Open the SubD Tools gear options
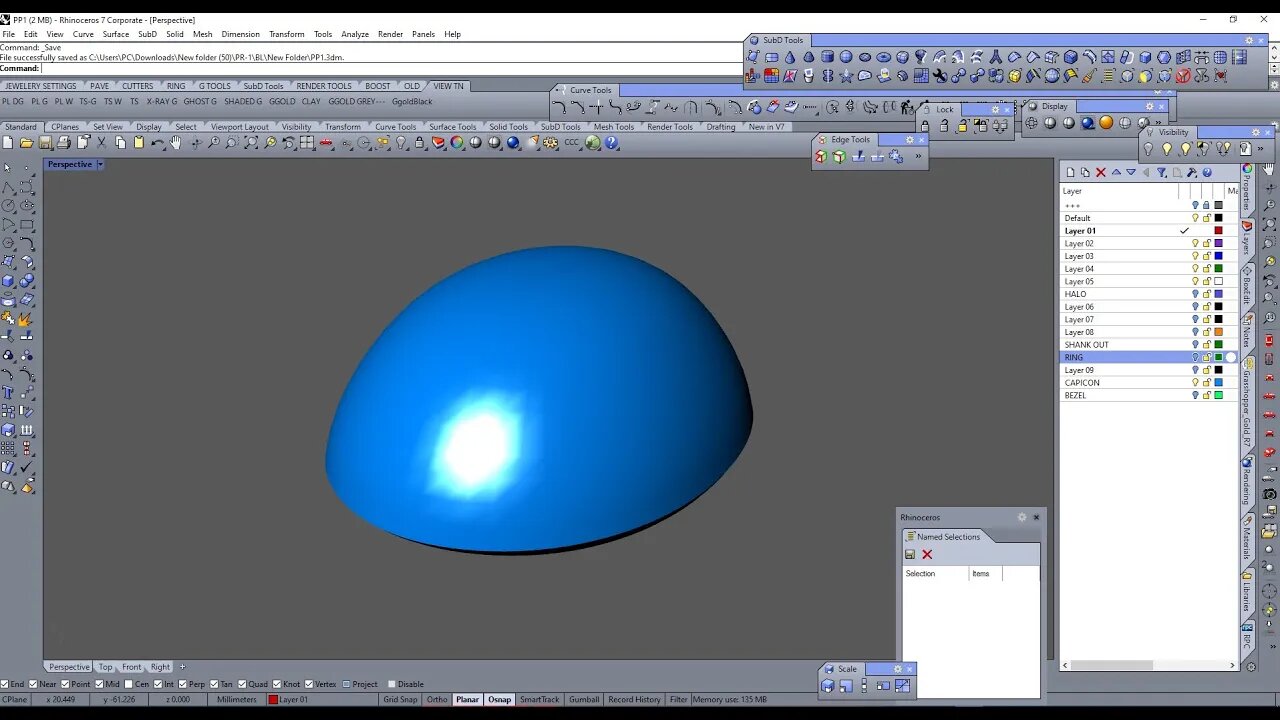This screenshot has width=1280, height=720. tap(1249, 40)
